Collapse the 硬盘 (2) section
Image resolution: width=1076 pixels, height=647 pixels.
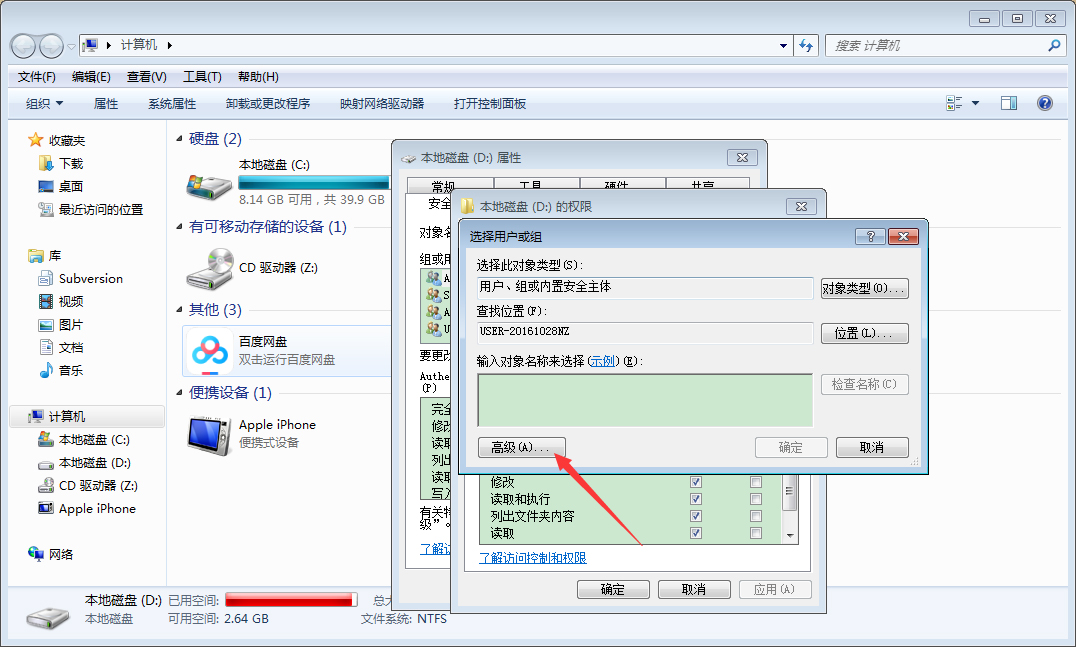pyautogui.click(x=179, y=139)
